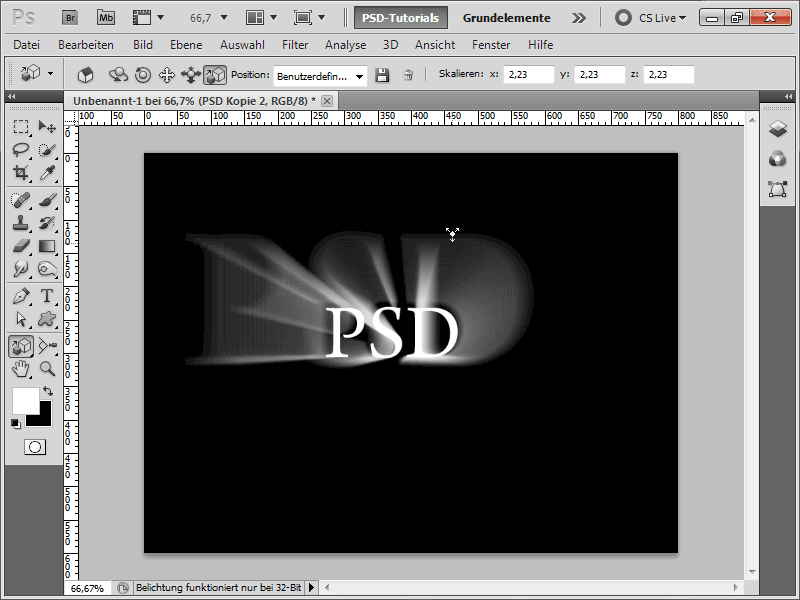
Task: Select the Clone Stamp tool
Action: point(21,223)
